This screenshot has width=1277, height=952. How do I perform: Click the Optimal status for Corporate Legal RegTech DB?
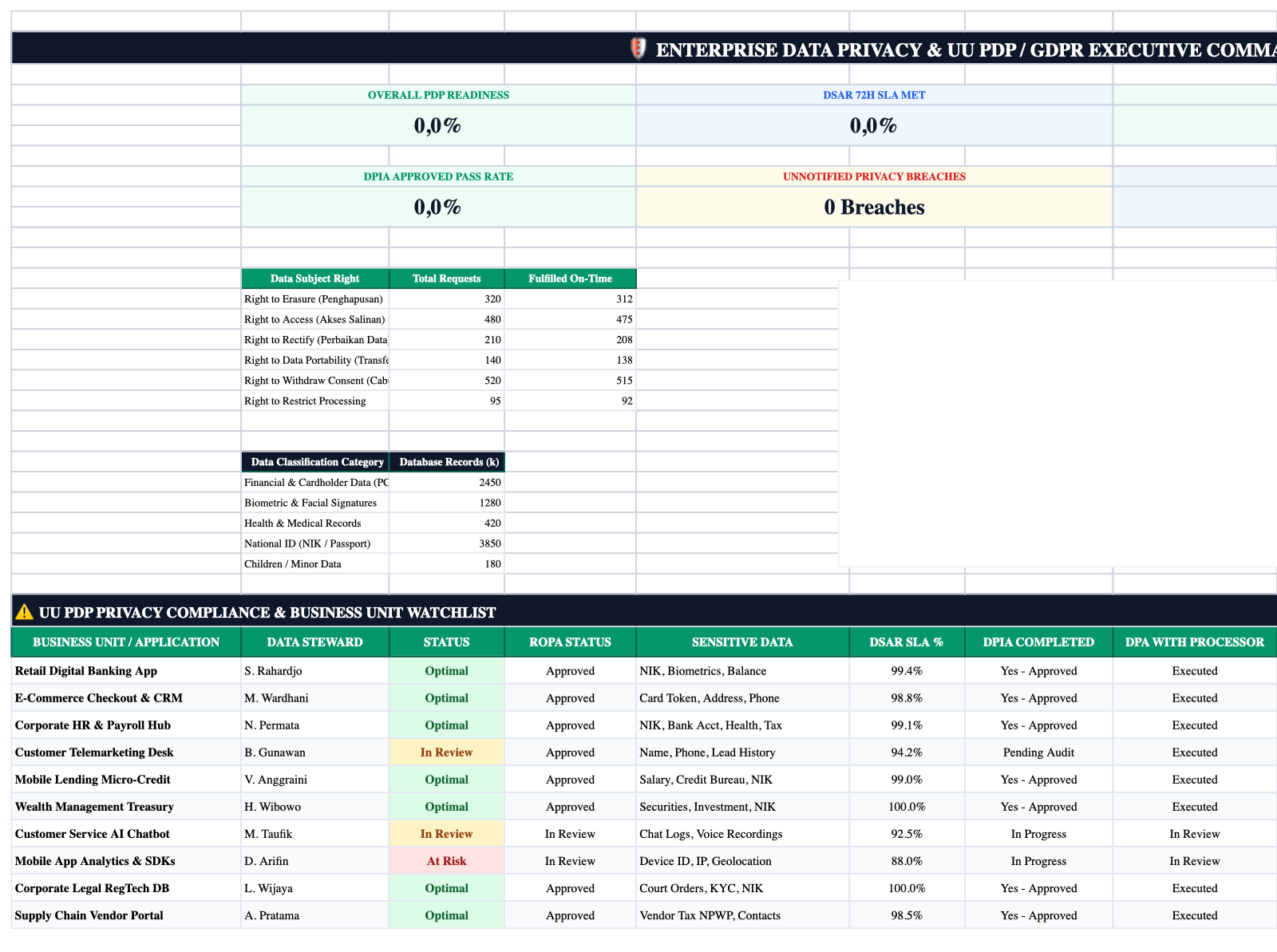[x=447, y=888]
